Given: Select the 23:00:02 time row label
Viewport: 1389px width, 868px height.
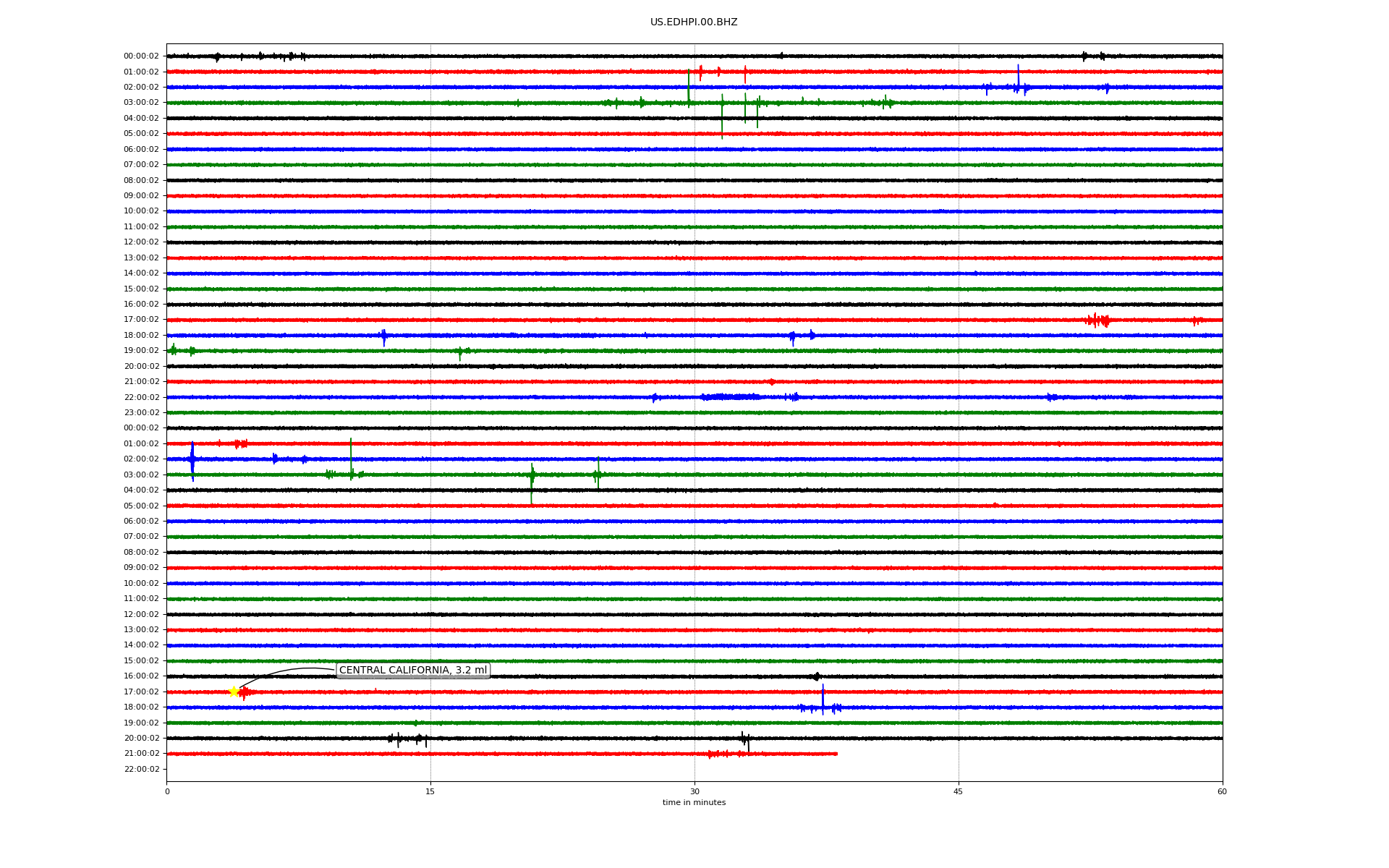Looking at the screenshot, I should pyautogui.click(x=141, y=413).
